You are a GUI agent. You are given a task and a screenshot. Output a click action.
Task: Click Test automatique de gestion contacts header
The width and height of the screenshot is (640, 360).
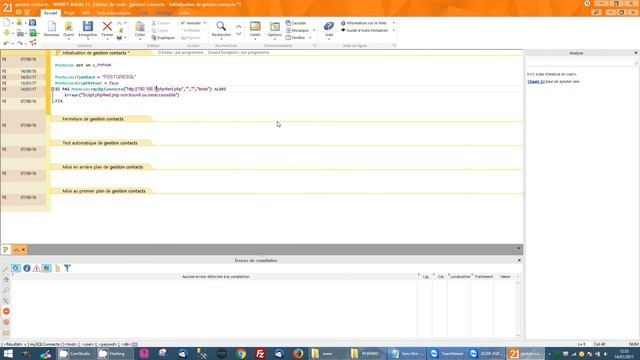[100, 143]
